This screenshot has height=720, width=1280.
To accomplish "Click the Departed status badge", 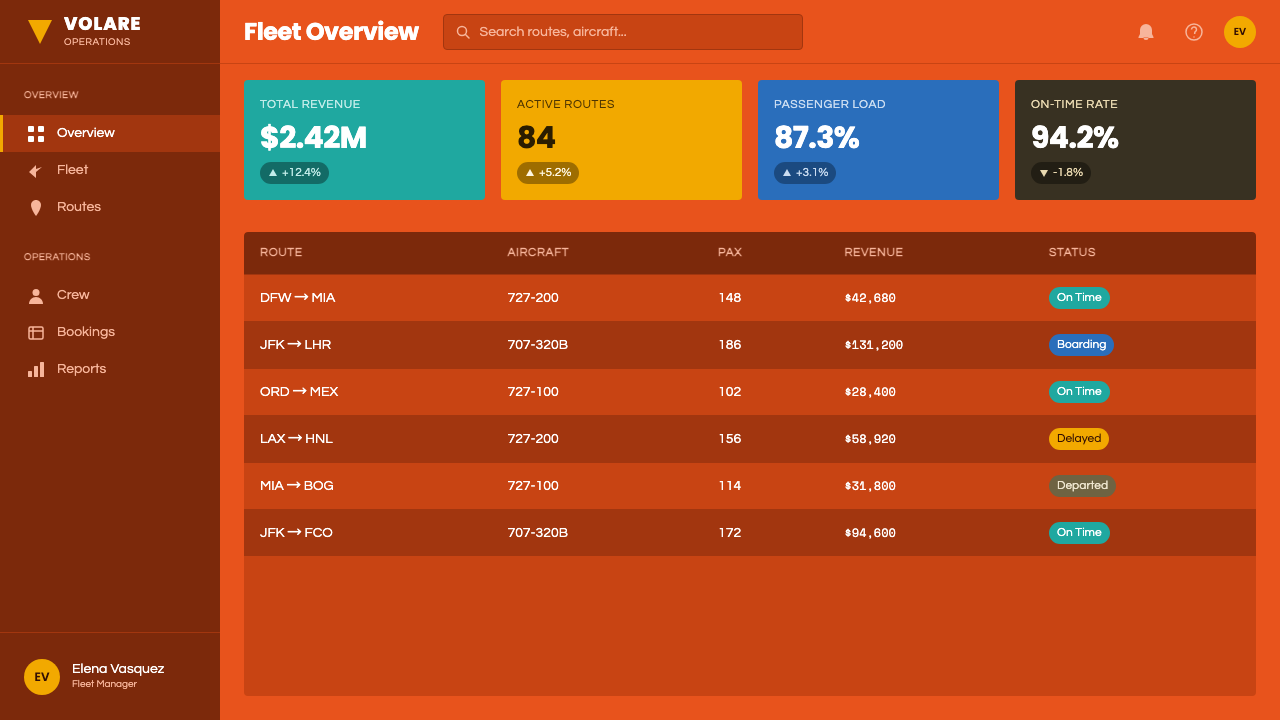I will pos(1082,486).
